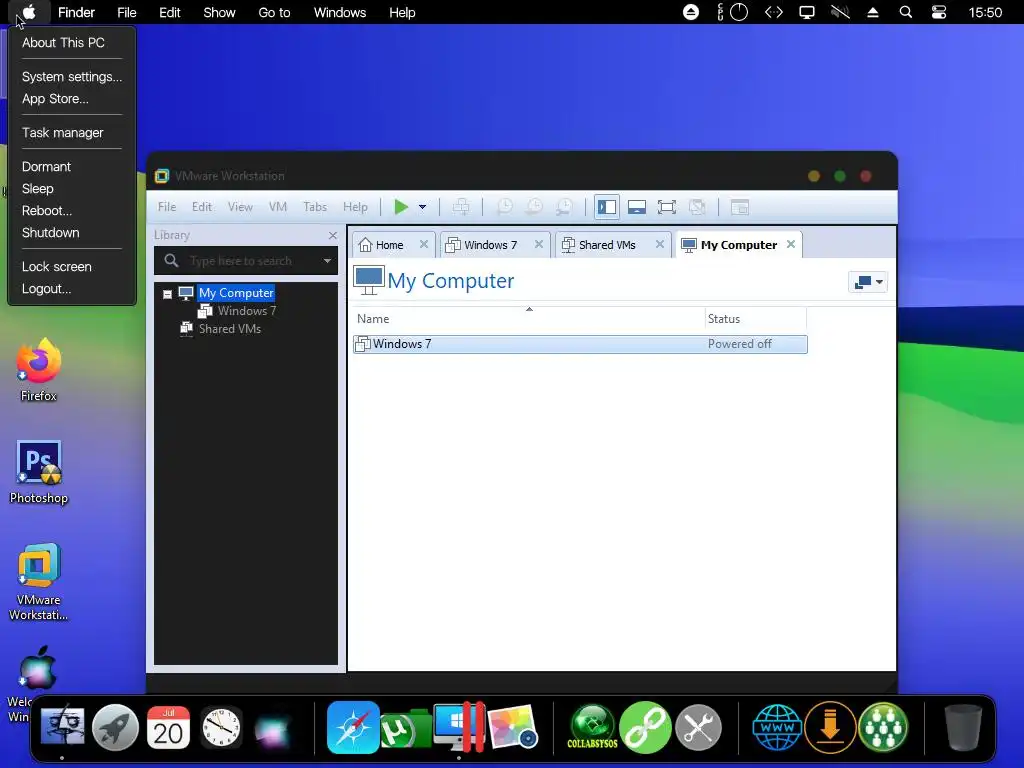Viewport: 1024px width, 768px height.
Task: Choose App Store... in the Apple menu
Action: [56, 99]
